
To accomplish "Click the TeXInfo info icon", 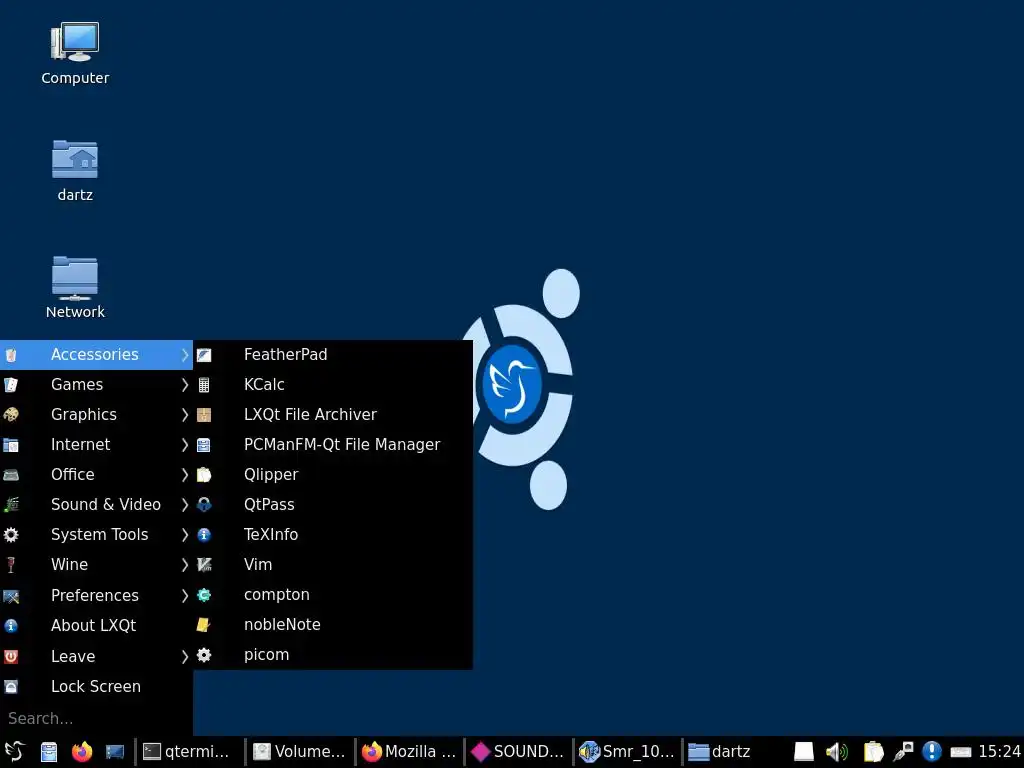I will point(204,535).
